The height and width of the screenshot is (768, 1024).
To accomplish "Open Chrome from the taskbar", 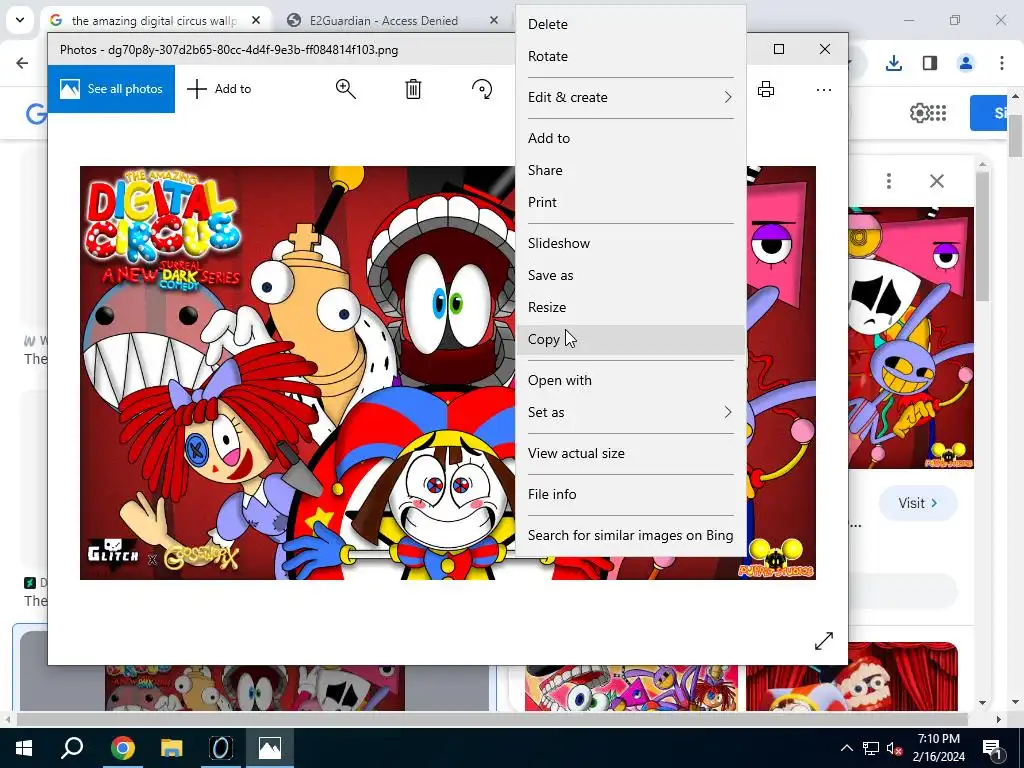I will [122, 748].
